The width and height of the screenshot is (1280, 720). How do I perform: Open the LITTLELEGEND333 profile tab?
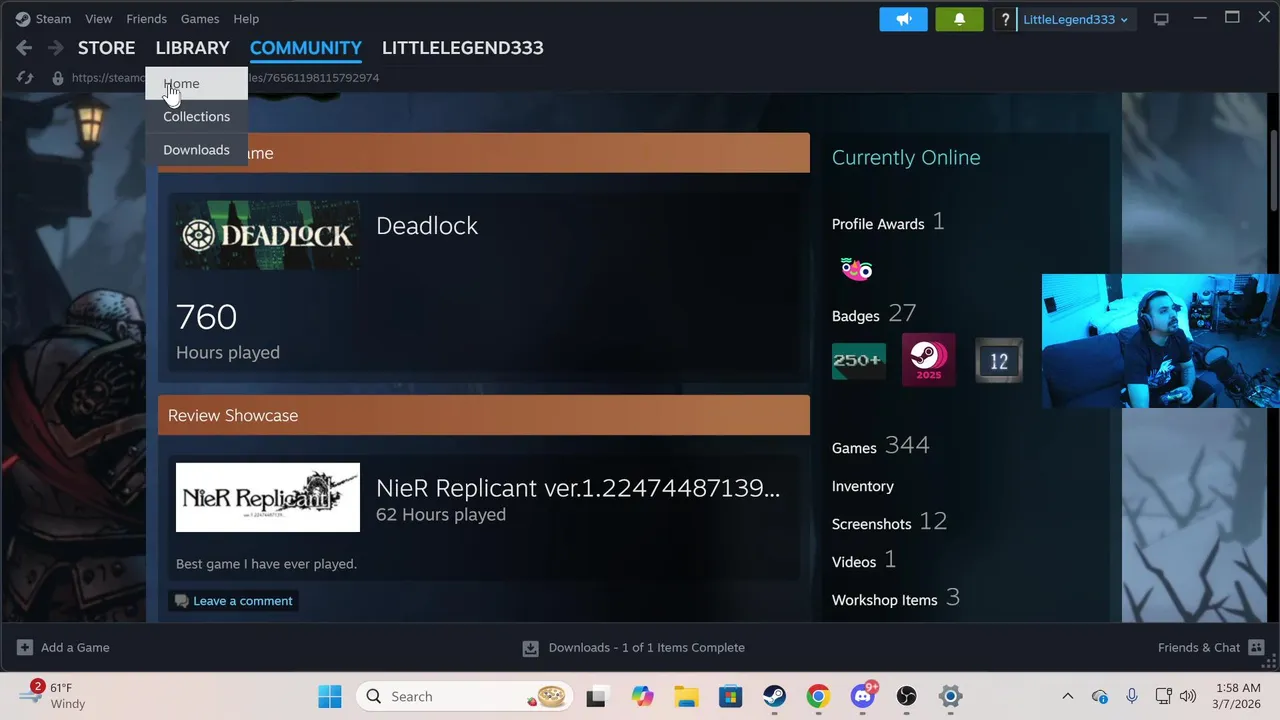tap(463, 48)
